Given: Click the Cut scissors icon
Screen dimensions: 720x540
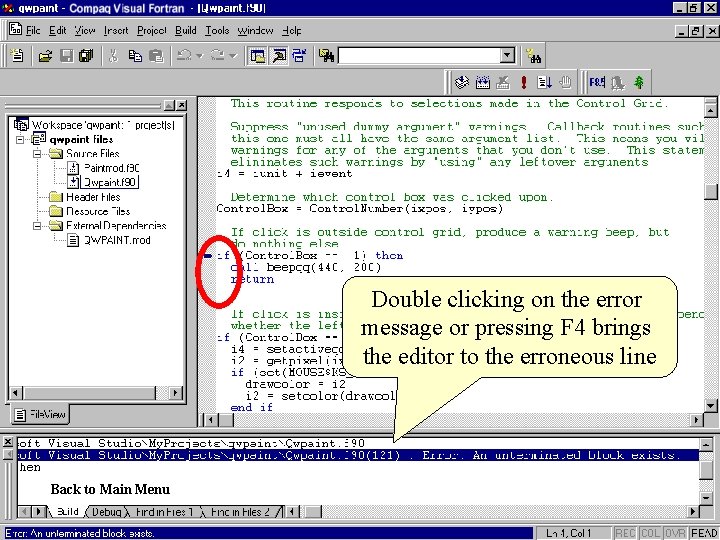Looking at the screenshot, I should 113,56.
